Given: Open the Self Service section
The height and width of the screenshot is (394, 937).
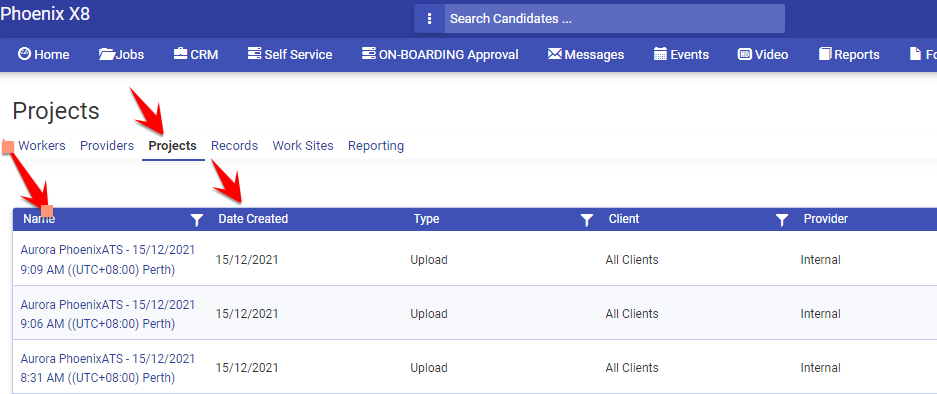Looking at the screenshot, I should pyautogui.click(x=290, y=54).
